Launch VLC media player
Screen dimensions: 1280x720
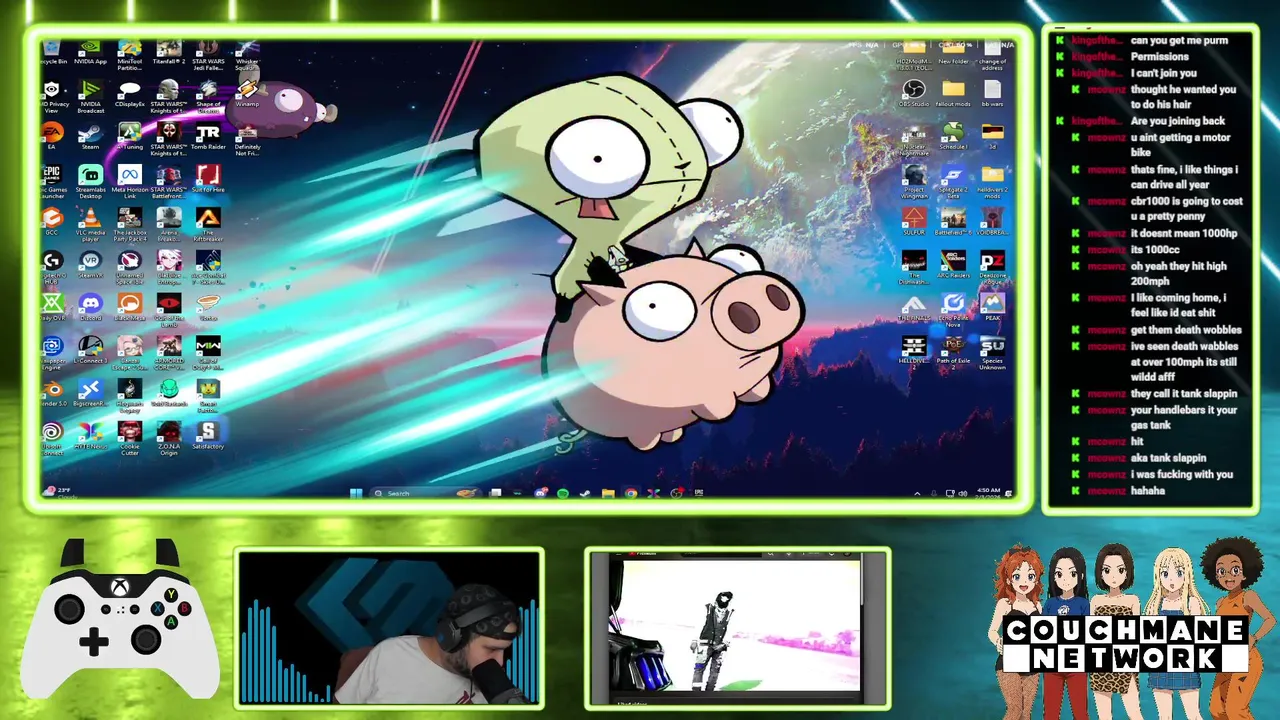[90, 224]
